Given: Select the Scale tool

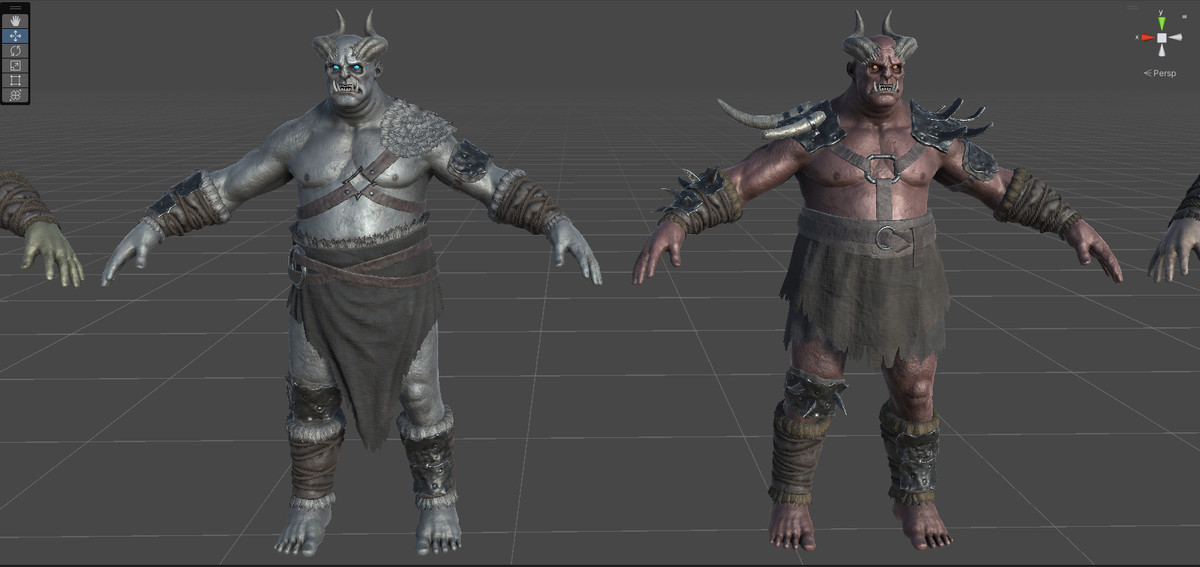Looking at the screenshot, I should [16, 66].
